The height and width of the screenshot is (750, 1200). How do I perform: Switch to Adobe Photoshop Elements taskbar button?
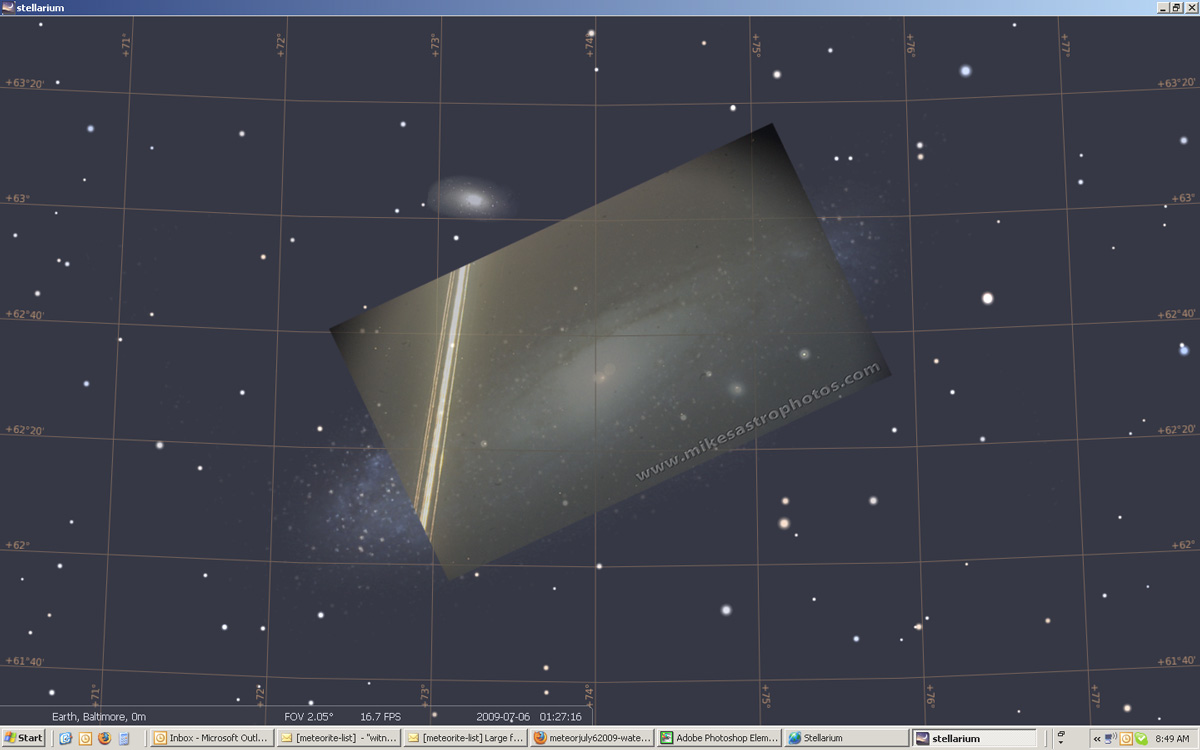click(718, 738)
